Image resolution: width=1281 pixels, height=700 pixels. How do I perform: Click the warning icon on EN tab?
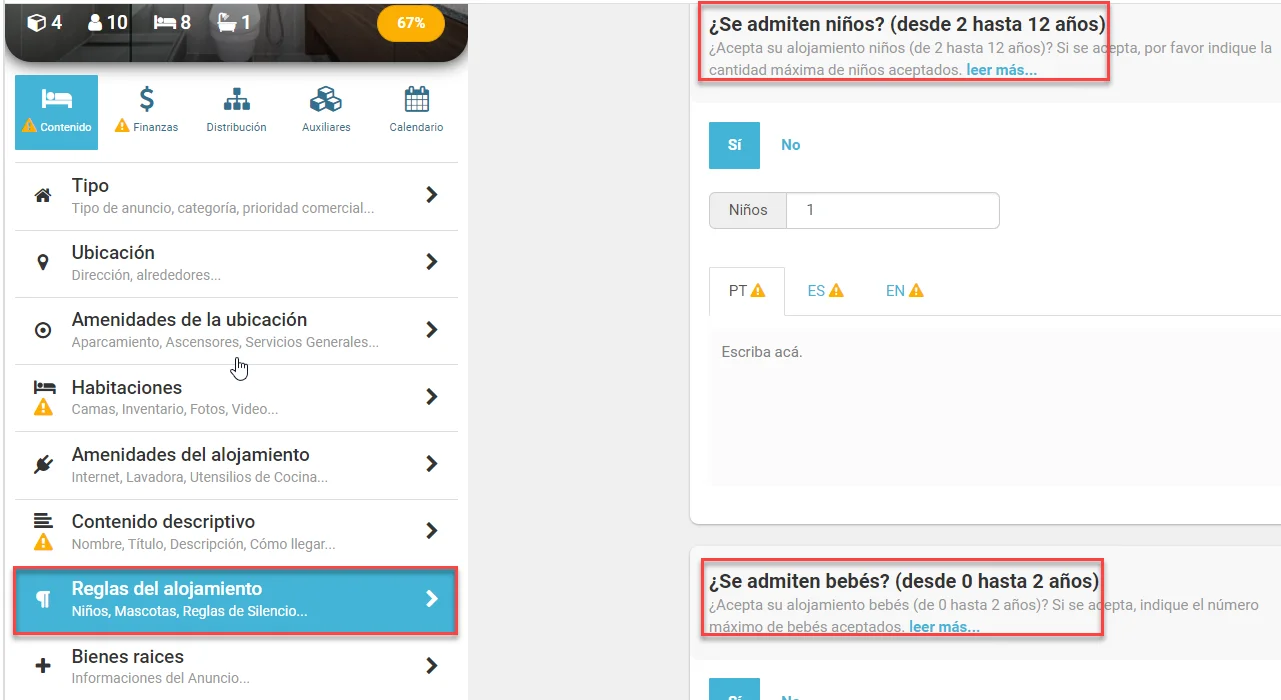[x=916, y=291]
